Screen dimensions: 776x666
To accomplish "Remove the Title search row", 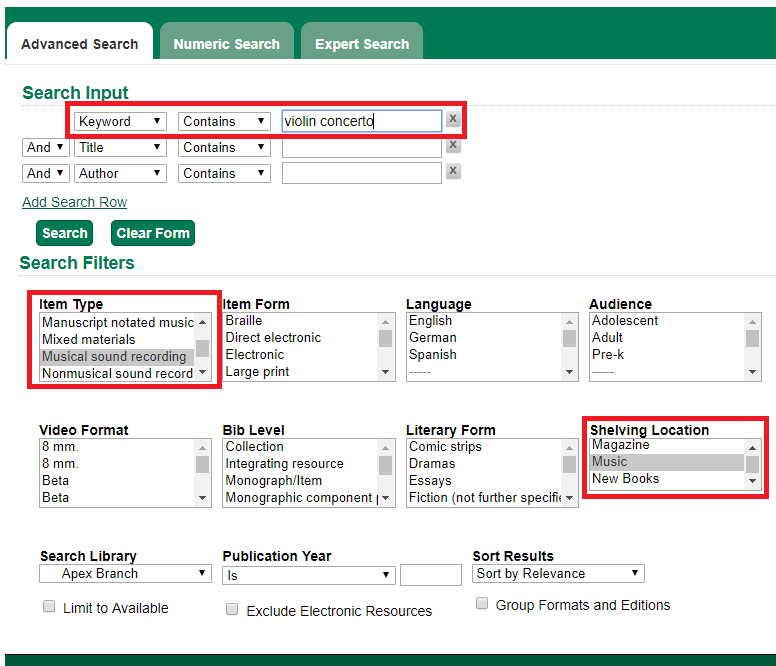I will [x=453, y=145].
